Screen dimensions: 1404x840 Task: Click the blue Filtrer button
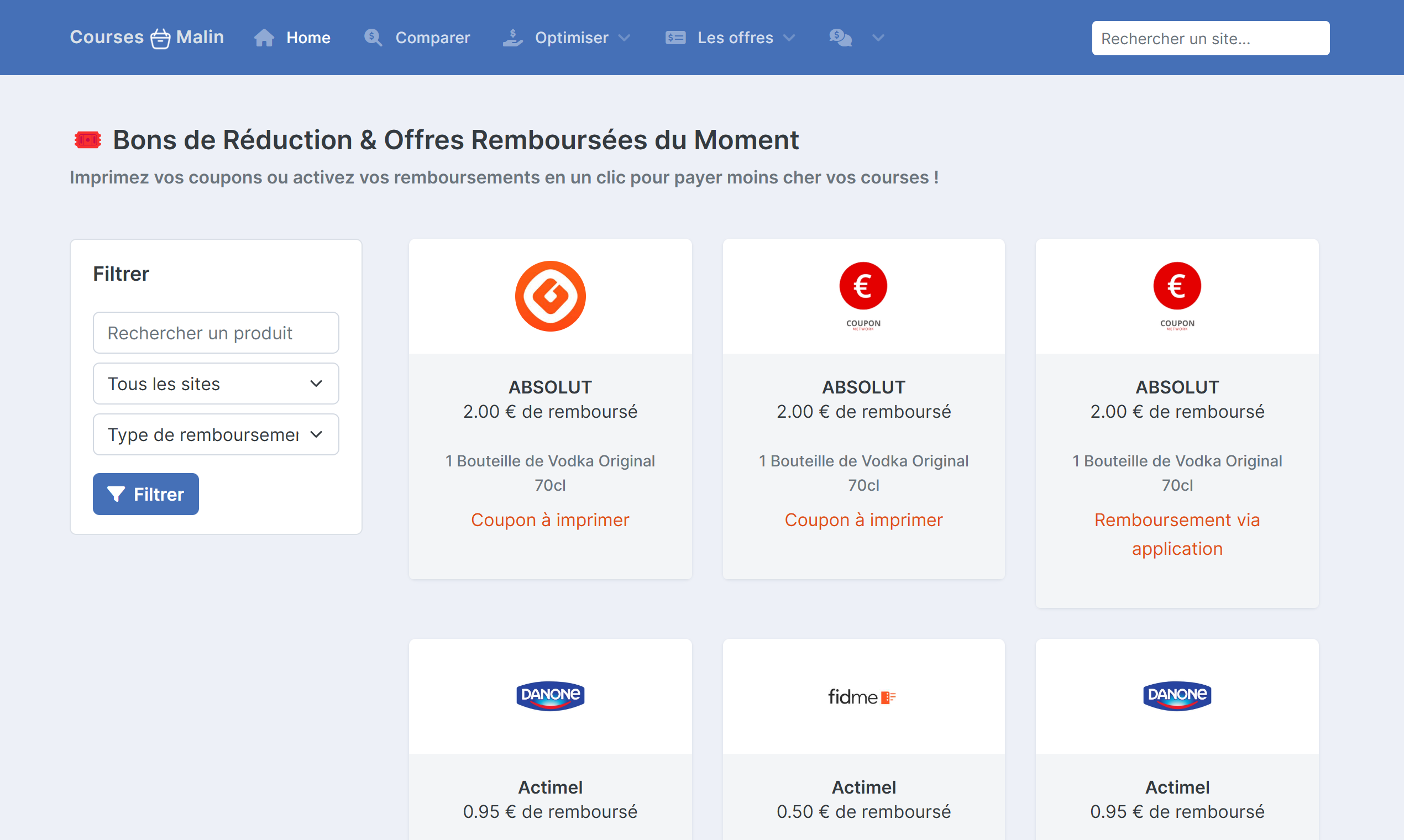(145, 494)
